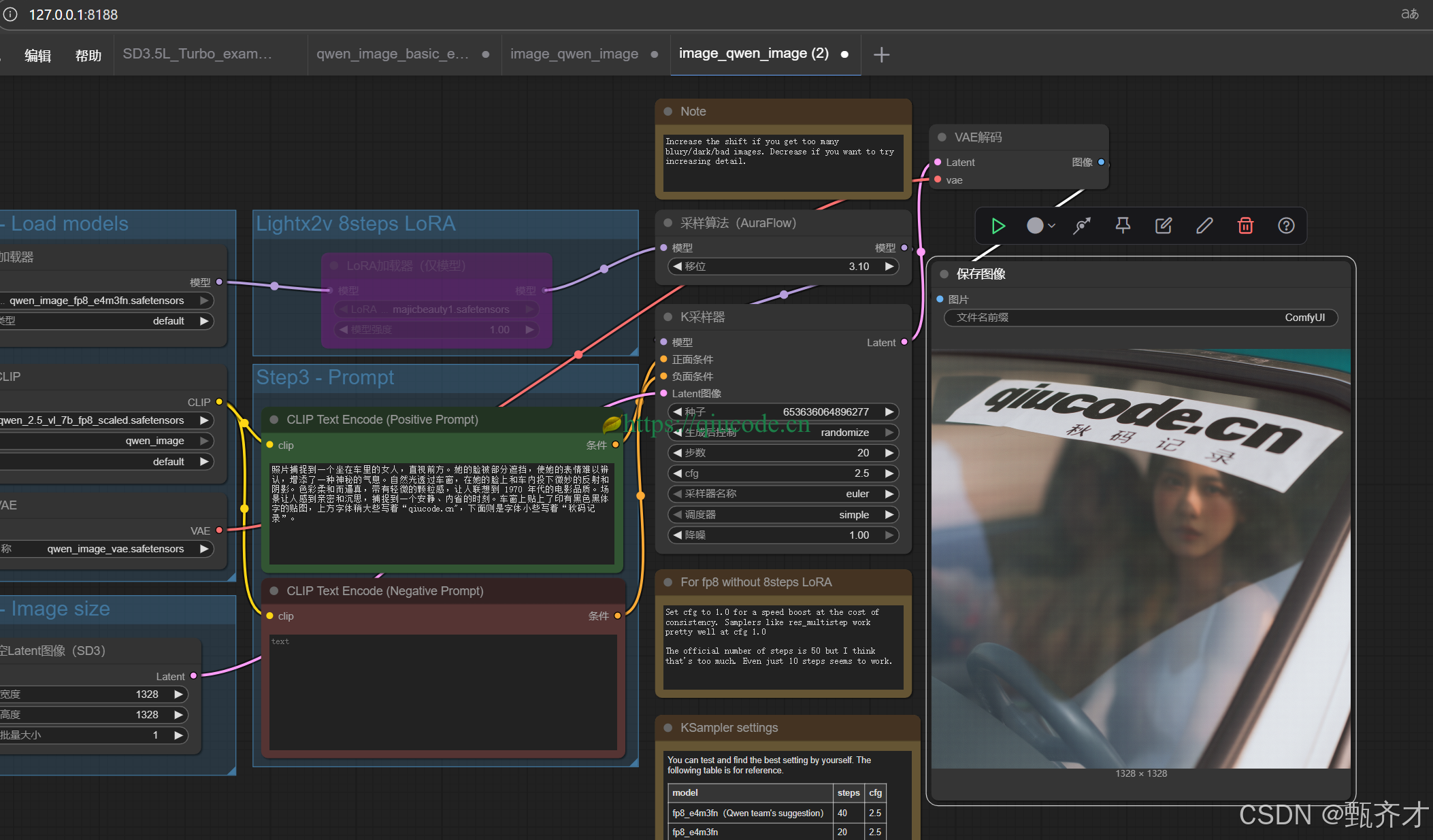
Task: Collapse the KSampler settings note via its dot
Action: coord(668,728)
